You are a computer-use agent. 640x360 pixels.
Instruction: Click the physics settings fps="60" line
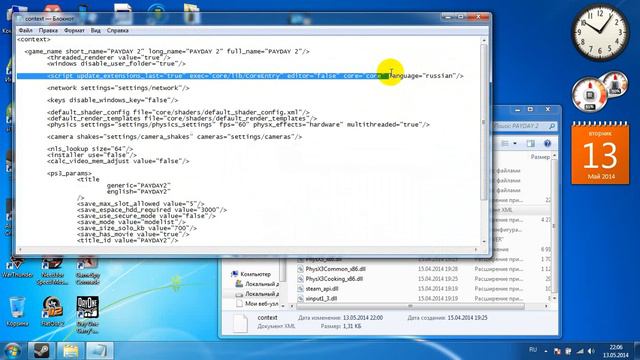[x=238, y=124]
